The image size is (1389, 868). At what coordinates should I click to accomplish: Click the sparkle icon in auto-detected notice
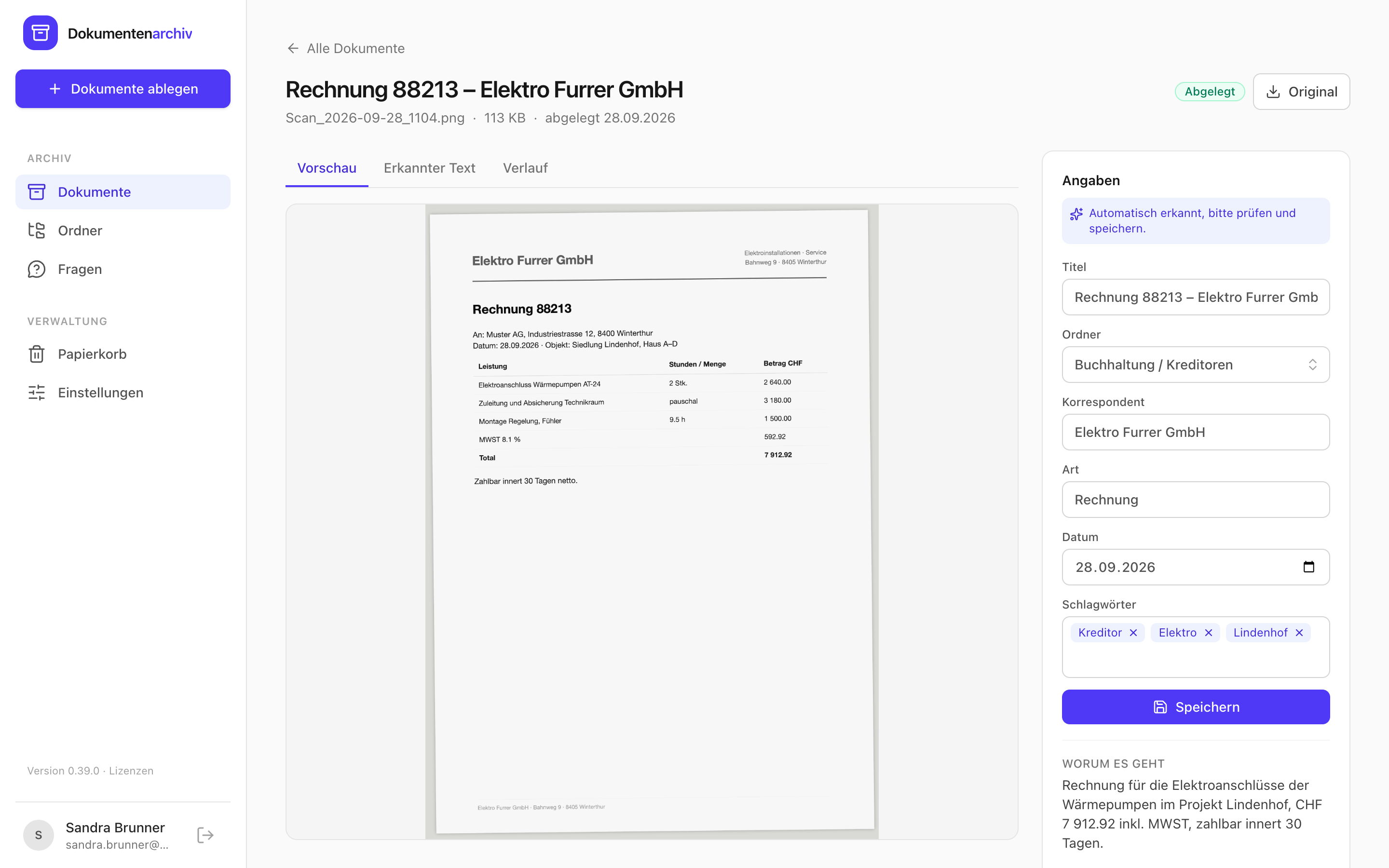click(1076, 214)
